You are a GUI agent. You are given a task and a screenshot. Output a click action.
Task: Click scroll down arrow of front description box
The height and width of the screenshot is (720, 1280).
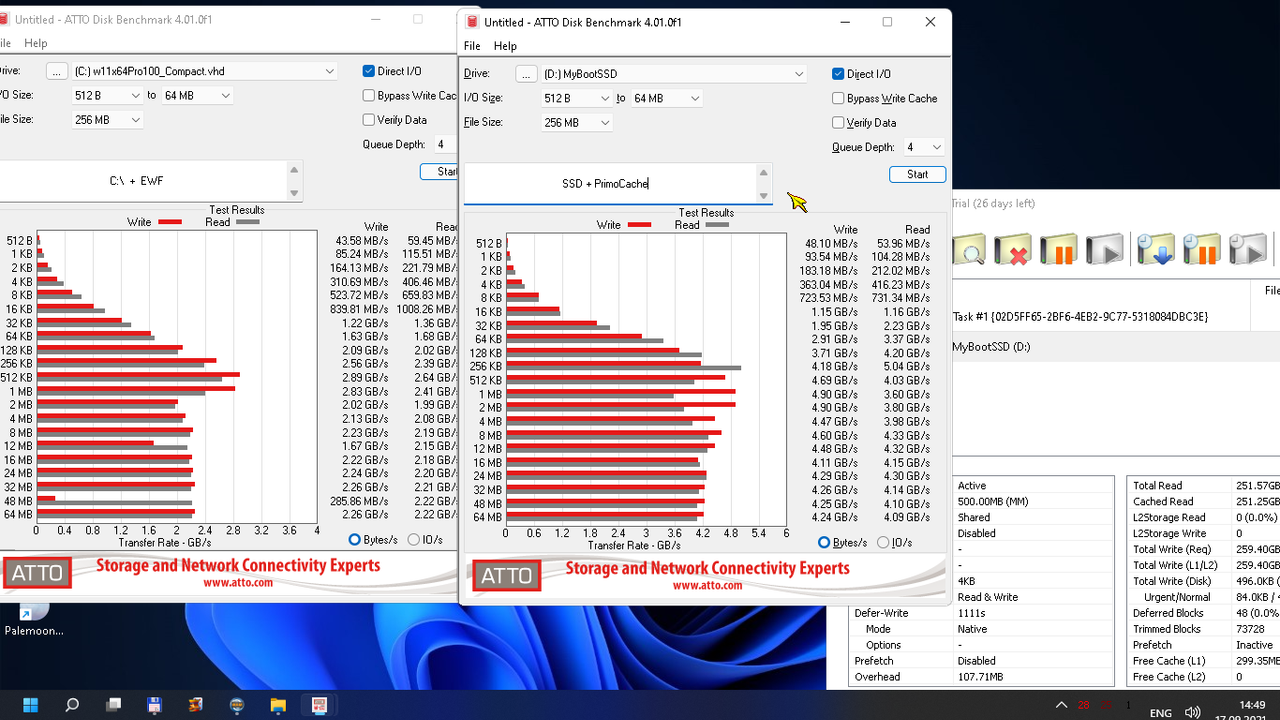764,196
